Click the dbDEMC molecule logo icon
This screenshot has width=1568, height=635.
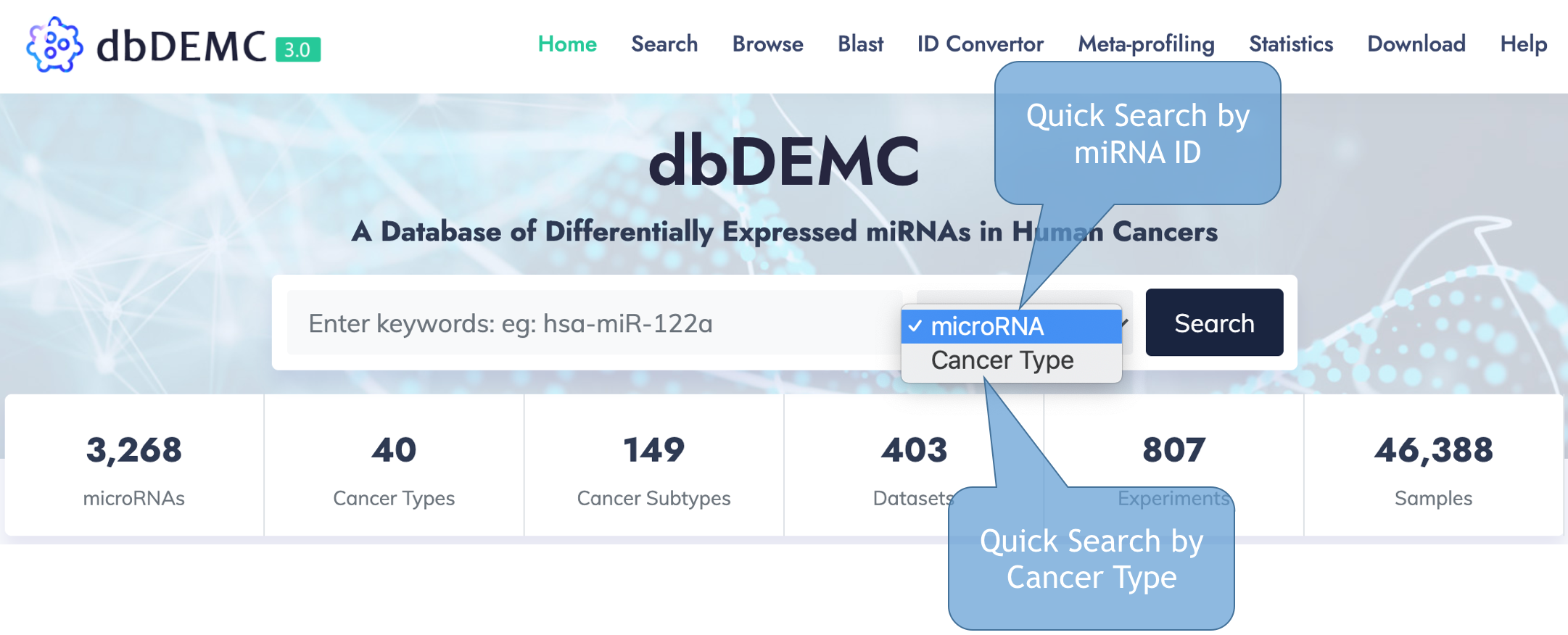pyautogui.click(x=54, y=45)
